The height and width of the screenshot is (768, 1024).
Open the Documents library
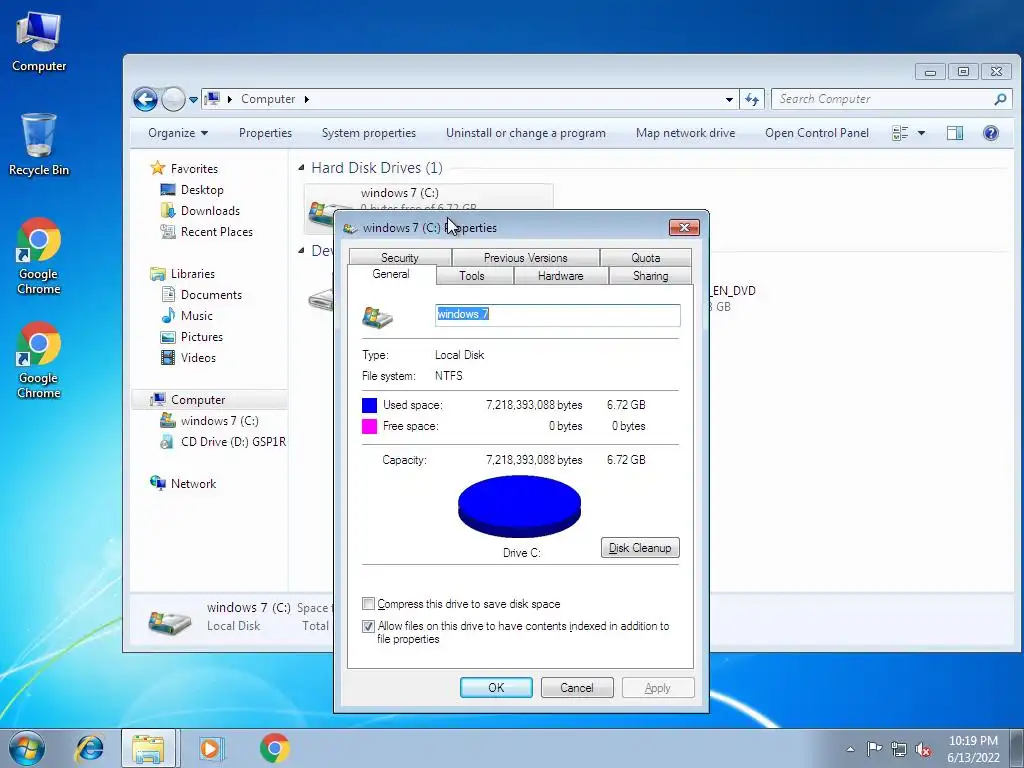(211, 295)
